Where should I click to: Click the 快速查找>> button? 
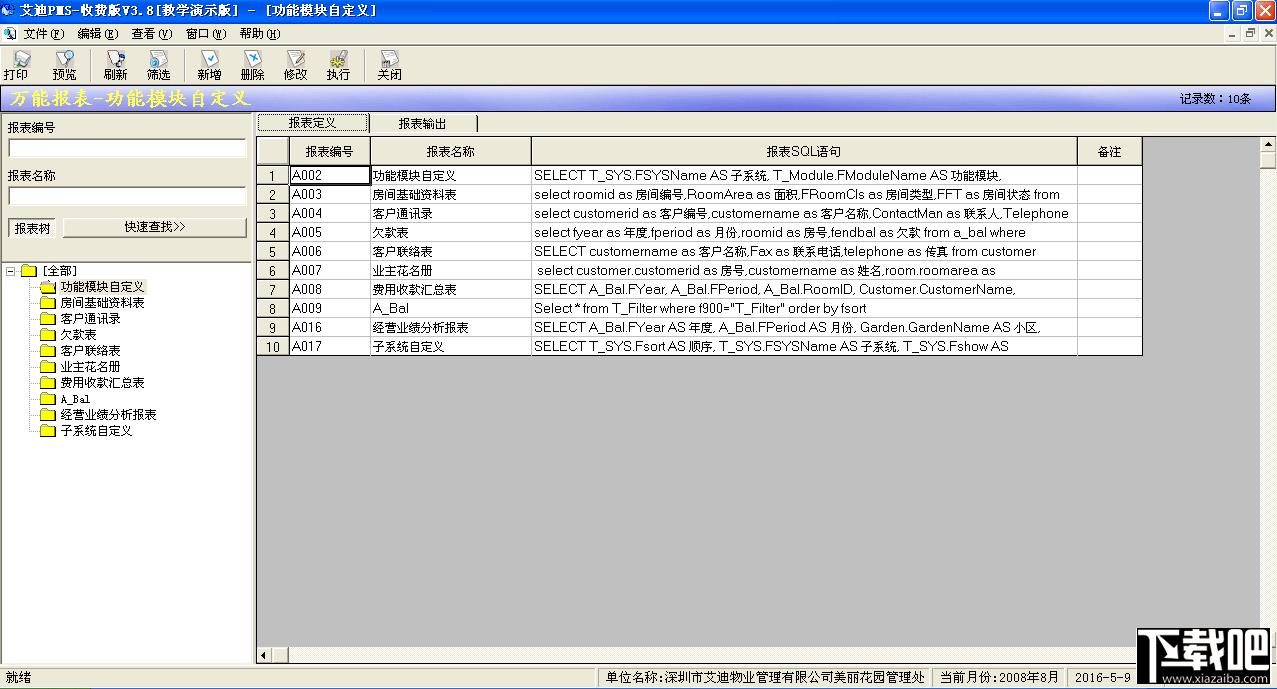click(x=155, y=228)
